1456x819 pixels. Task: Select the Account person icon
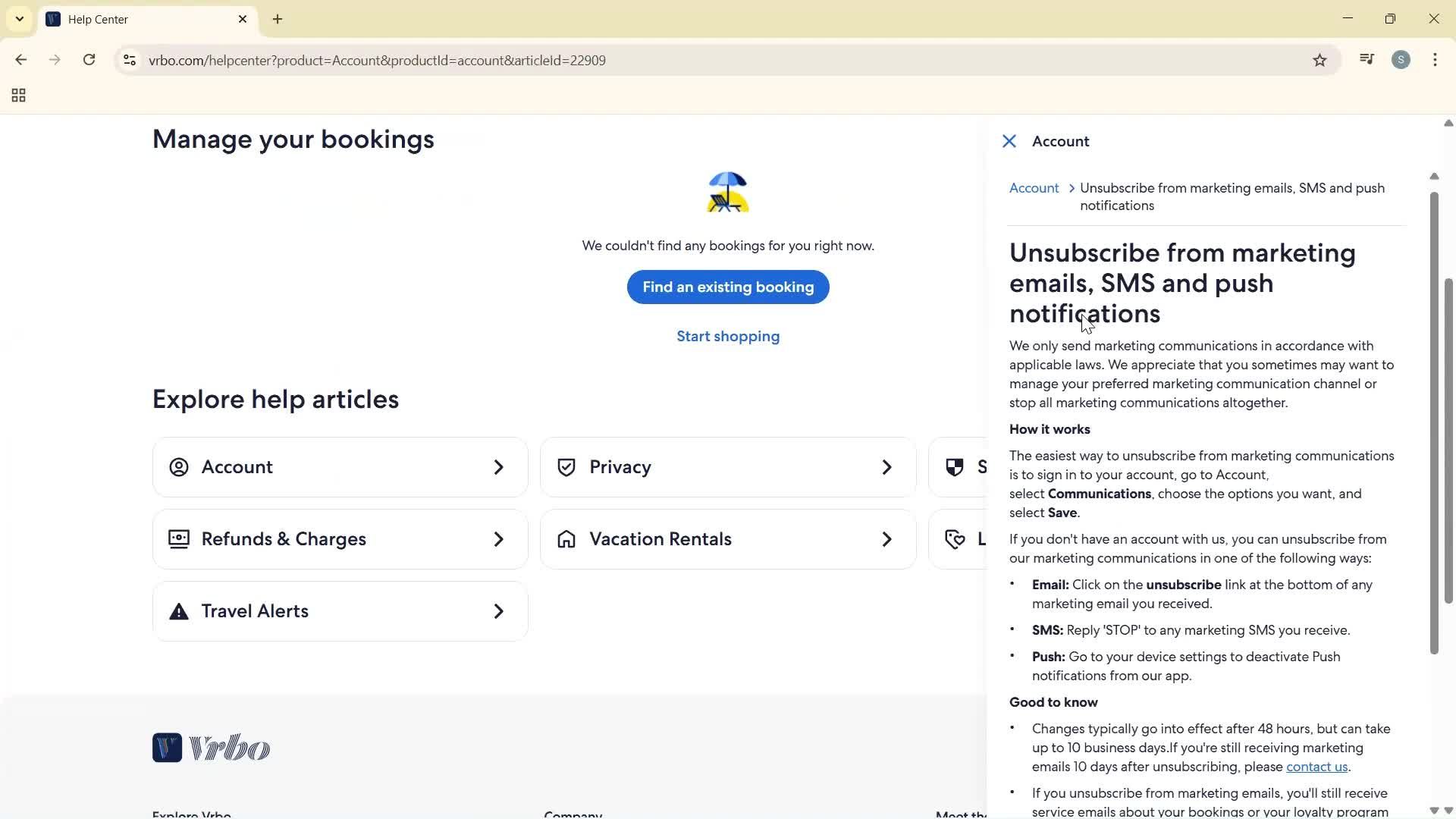coord(179,467)
